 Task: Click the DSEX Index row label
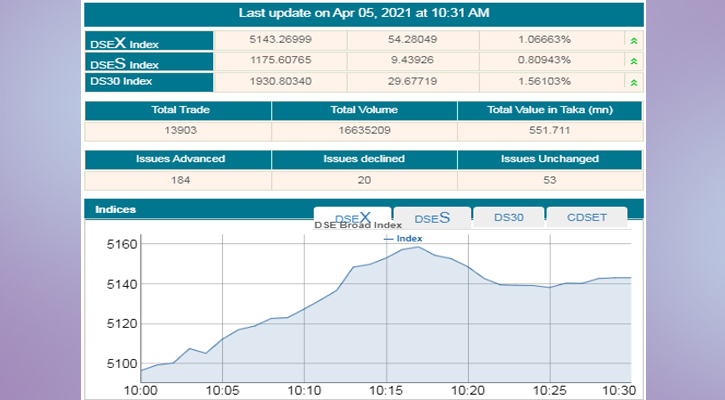click(x=149, y=42)
